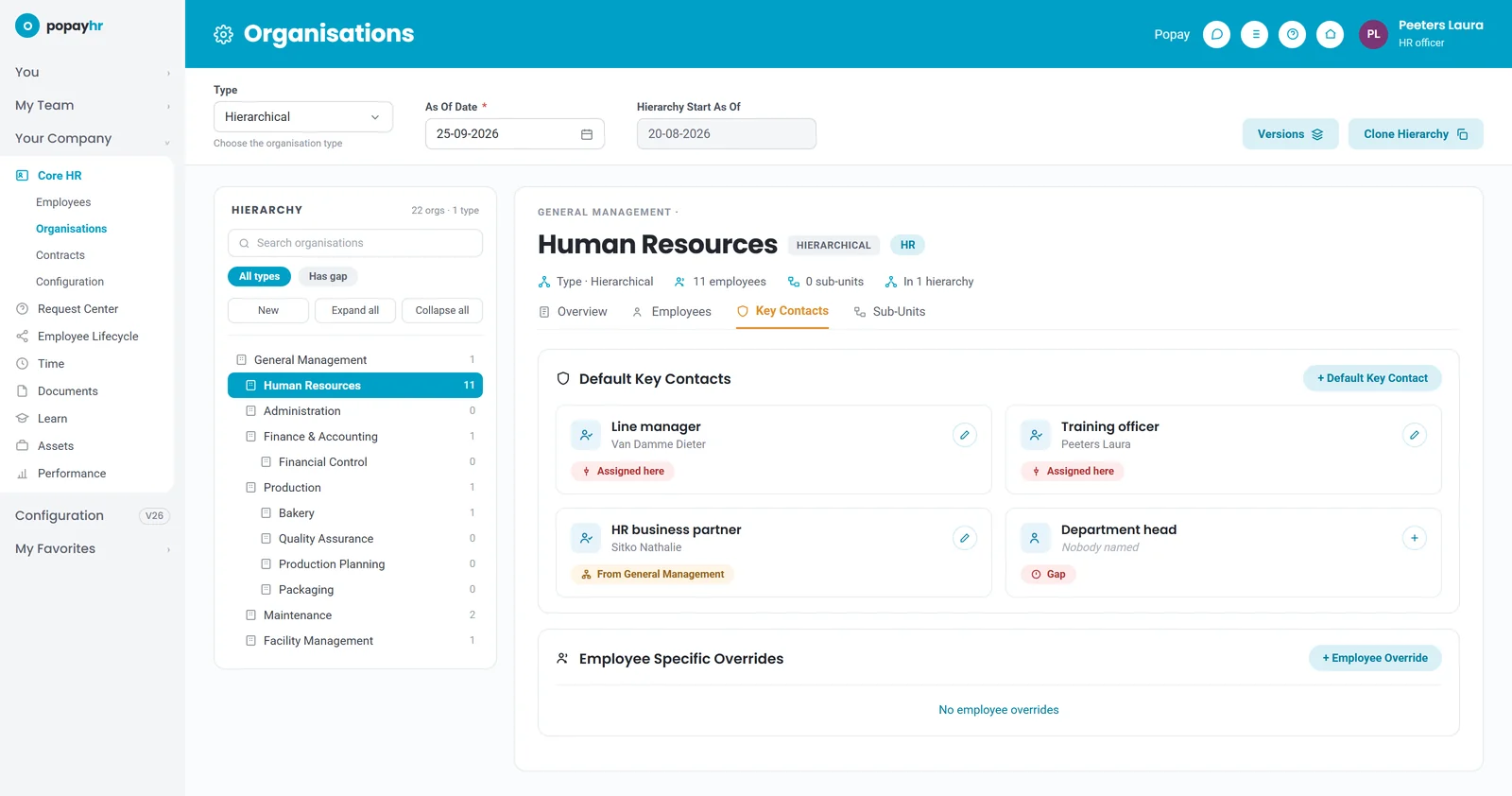The height and width of the screenshot is (796, 1512).
Task: Click the Collapse all button
Action: click(442, 310)
